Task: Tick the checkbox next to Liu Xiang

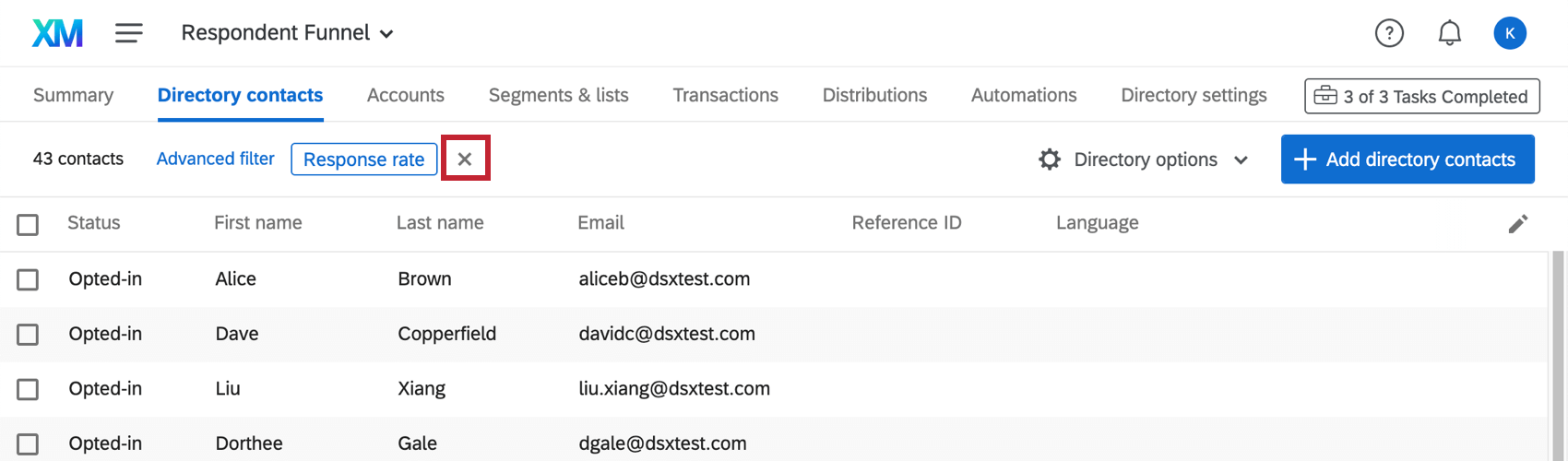Action: (x=28, y=389)
